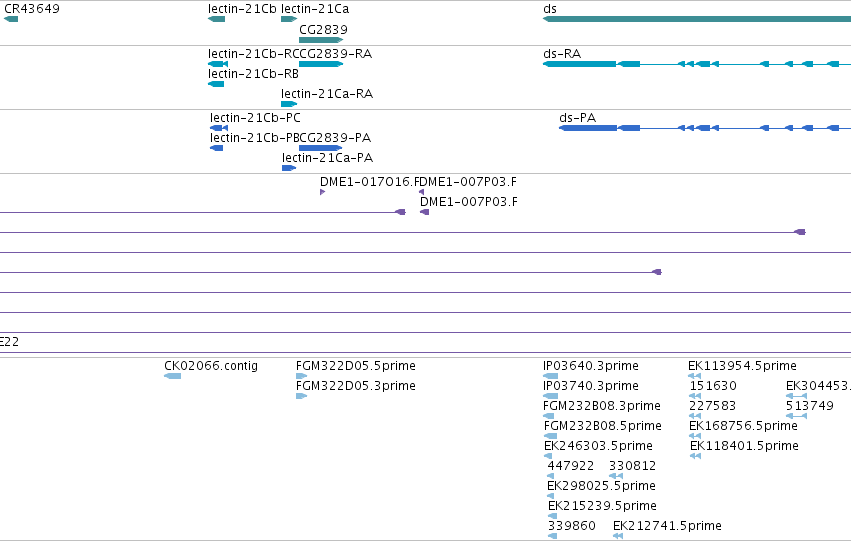This screenshot has width=851, height=541.
Task: Open the EK168756.5prime EST label
Action: (x=744, y=426)
